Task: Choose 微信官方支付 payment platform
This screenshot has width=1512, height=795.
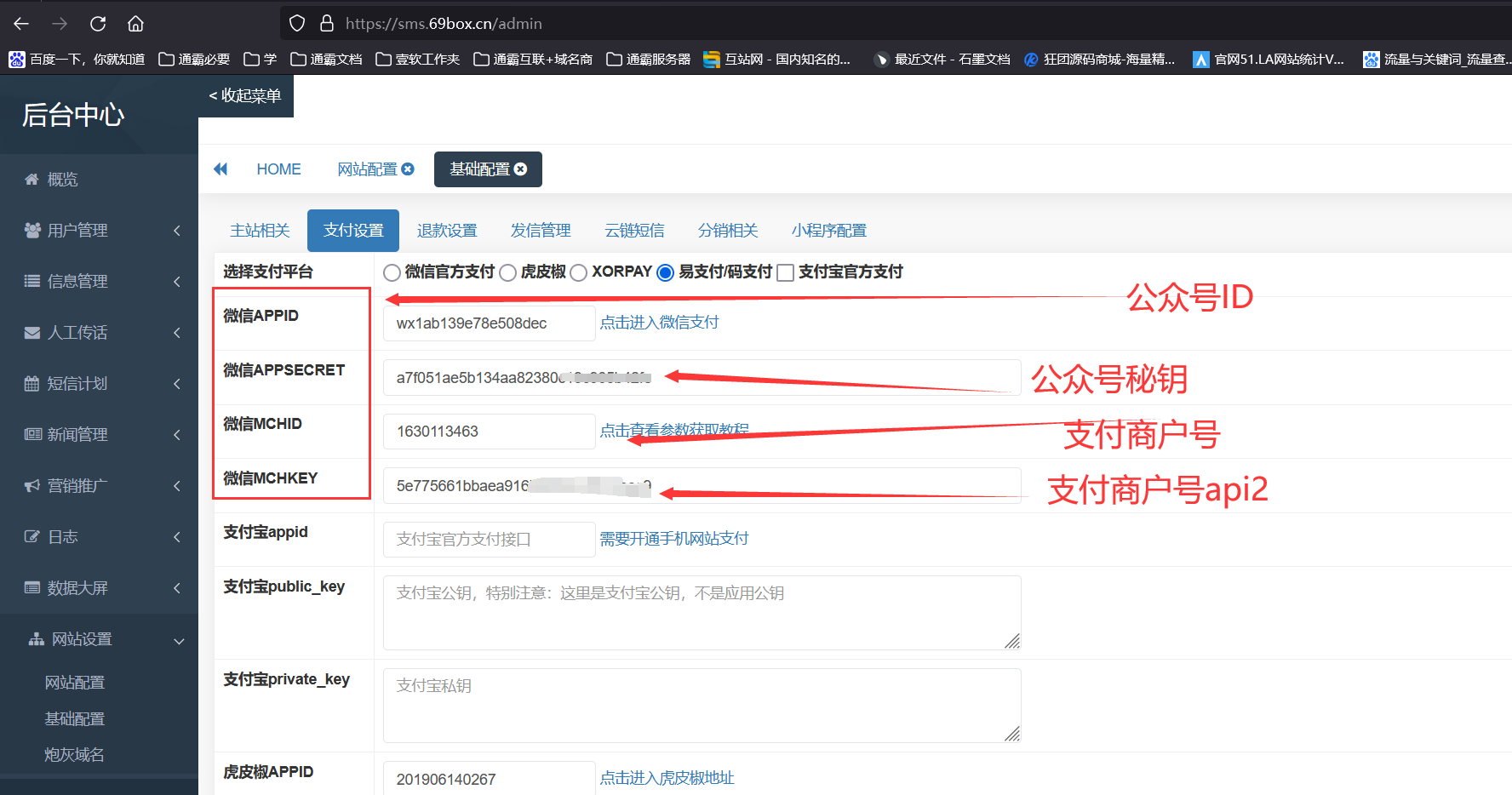Action: click(x=392, y=272)
